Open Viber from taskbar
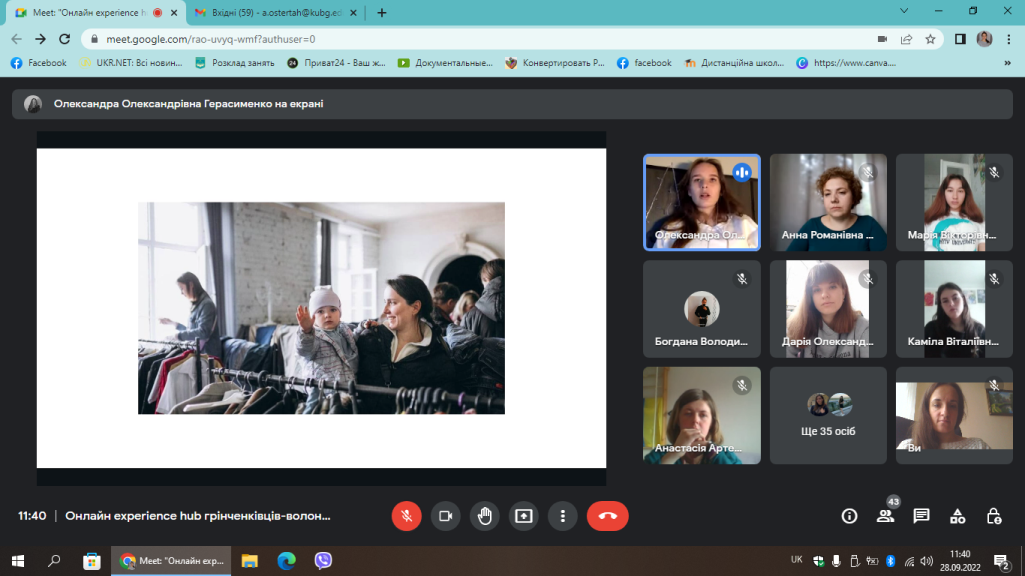 pyautogui.click(x=323, y=561)
